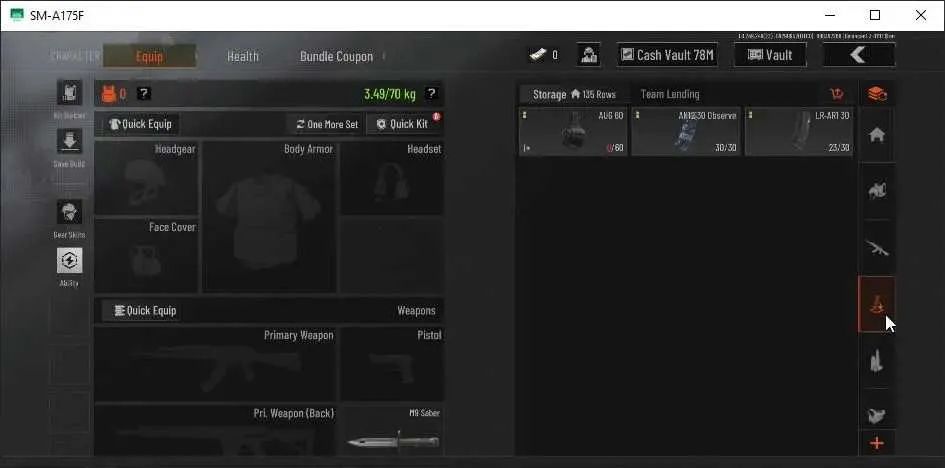Open the Bundle Coupon tab
This screenshot has width=945, height=468.
pyautogui.click(x=336, y=56)
